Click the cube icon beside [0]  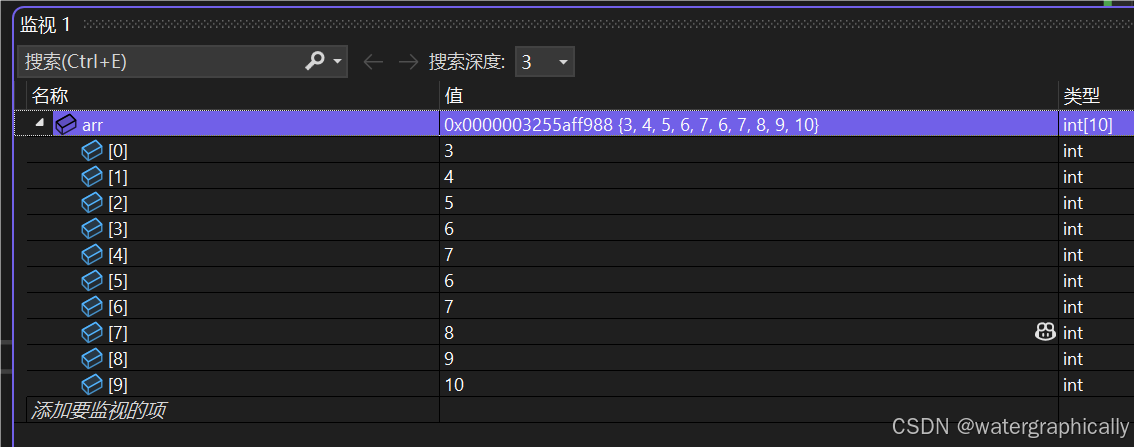tap(92, 151)
